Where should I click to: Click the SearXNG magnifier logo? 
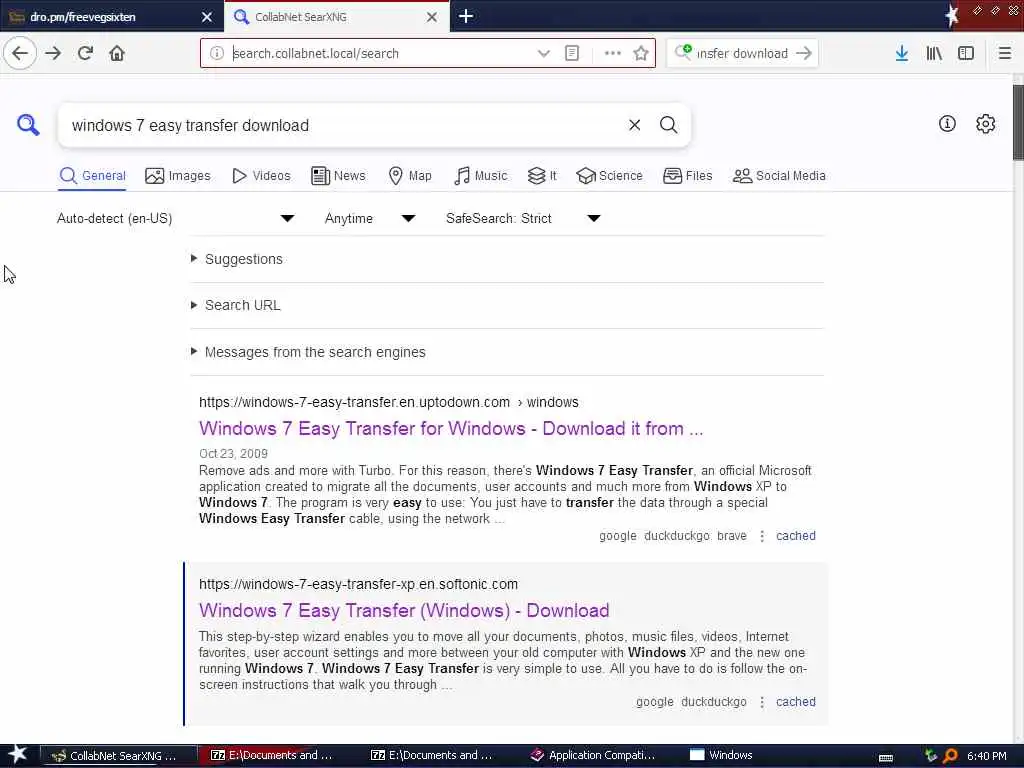[28, 124]
